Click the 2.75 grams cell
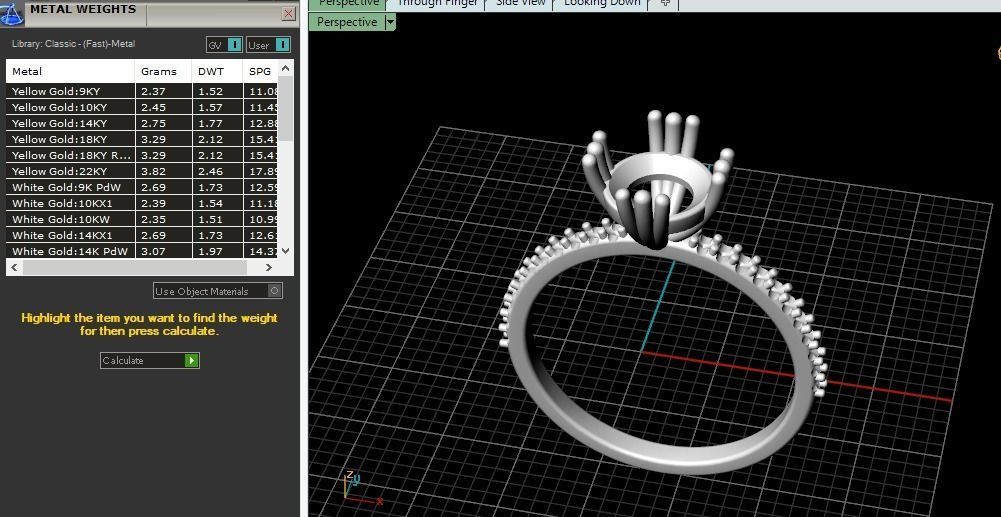The width and height of the screenshot is (1001, 517). (163, 123)
